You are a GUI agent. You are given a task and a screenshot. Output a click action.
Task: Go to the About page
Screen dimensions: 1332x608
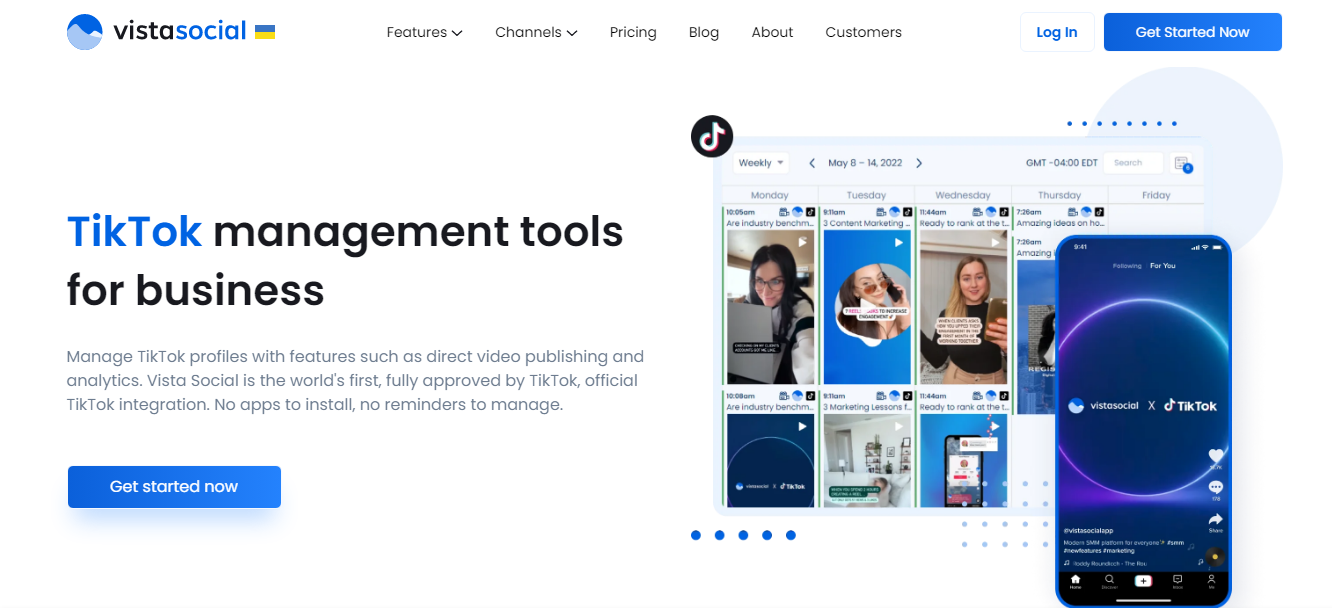coord(772,32)
